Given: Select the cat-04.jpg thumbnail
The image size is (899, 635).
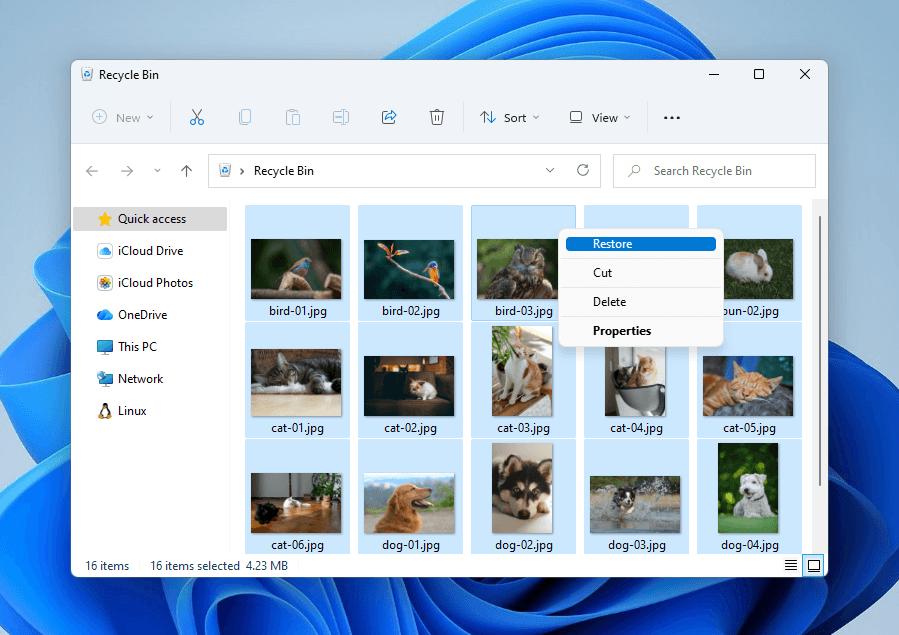Looking at the screenshot, I should pos(635,381).
